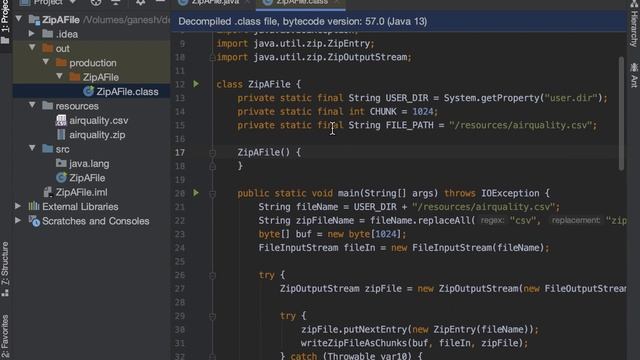
Task: Expand External Libraries node
Action: [18, 206]
